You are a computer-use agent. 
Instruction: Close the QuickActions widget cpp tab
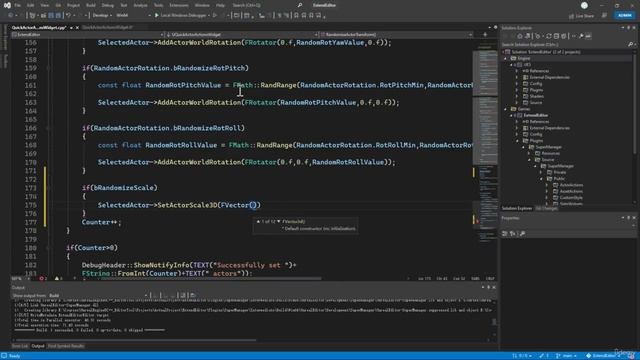78,28
